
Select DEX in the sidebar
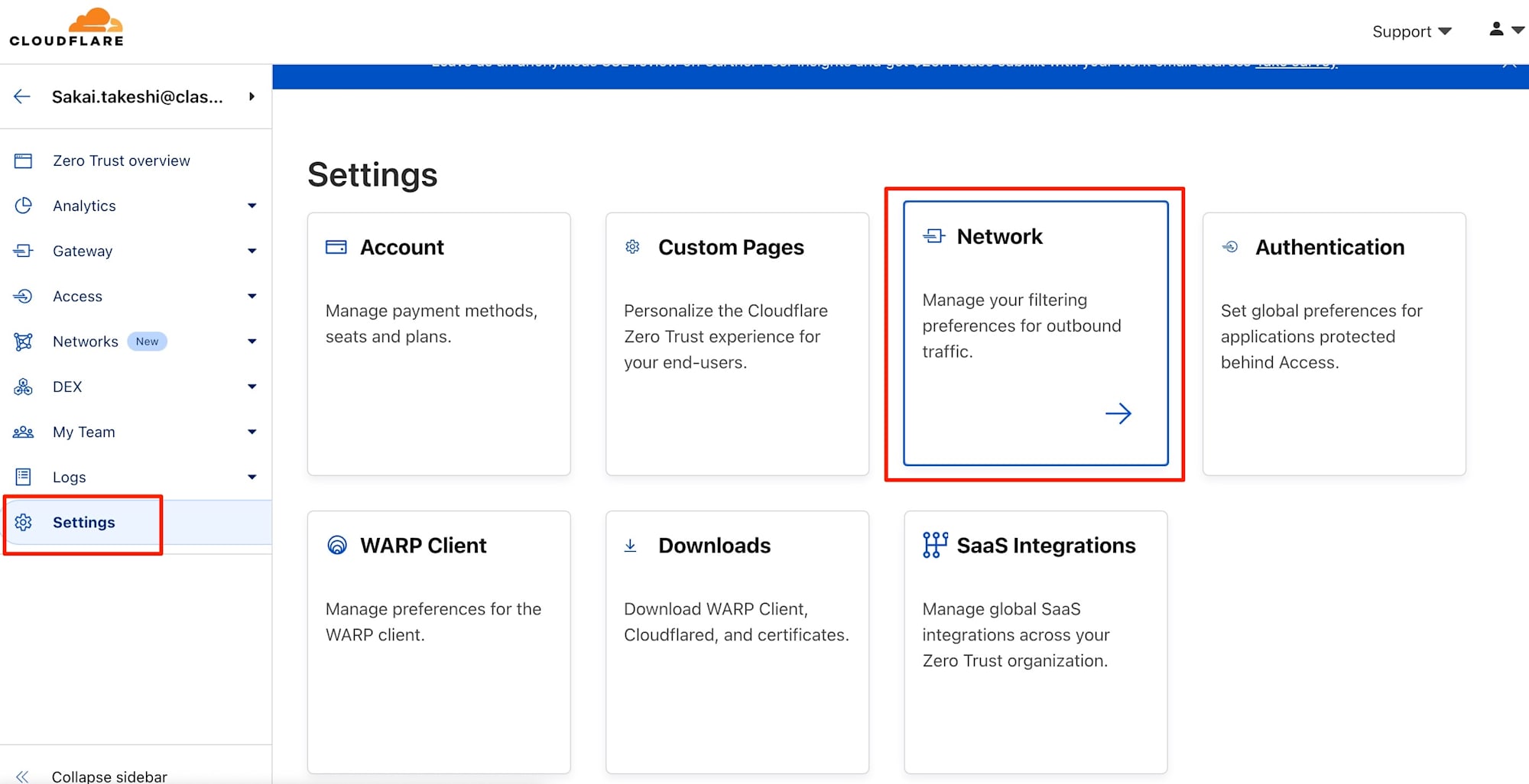click(67, 387)
